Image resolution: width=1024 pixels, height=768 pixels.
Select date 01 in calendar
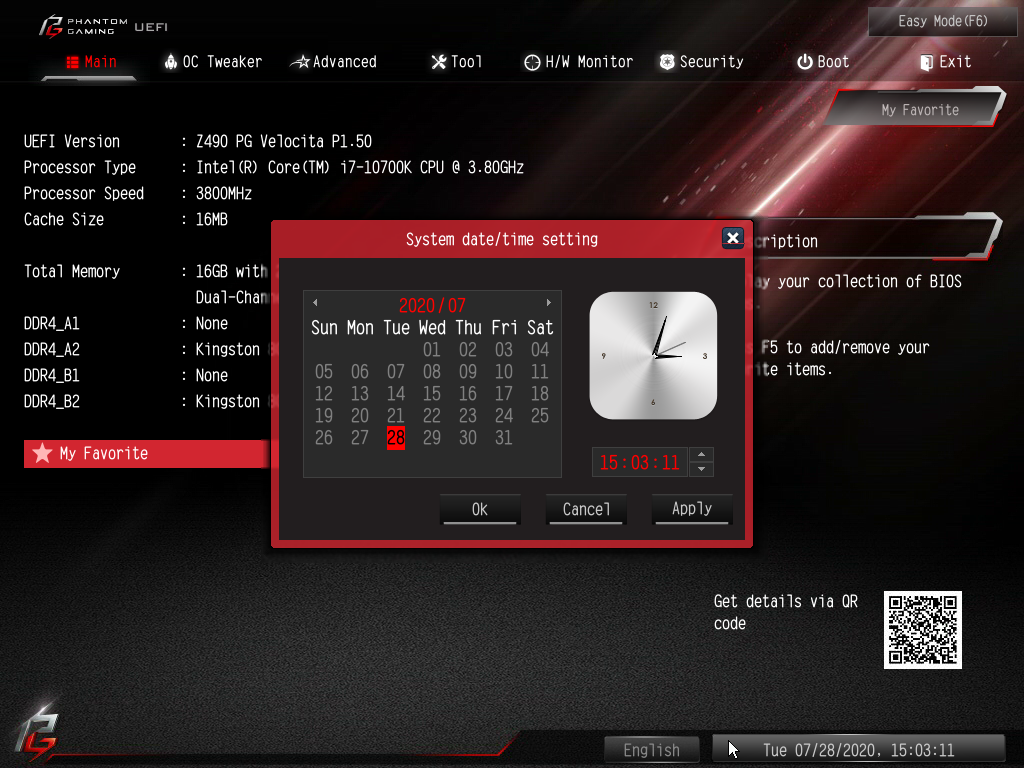(432, 349)
